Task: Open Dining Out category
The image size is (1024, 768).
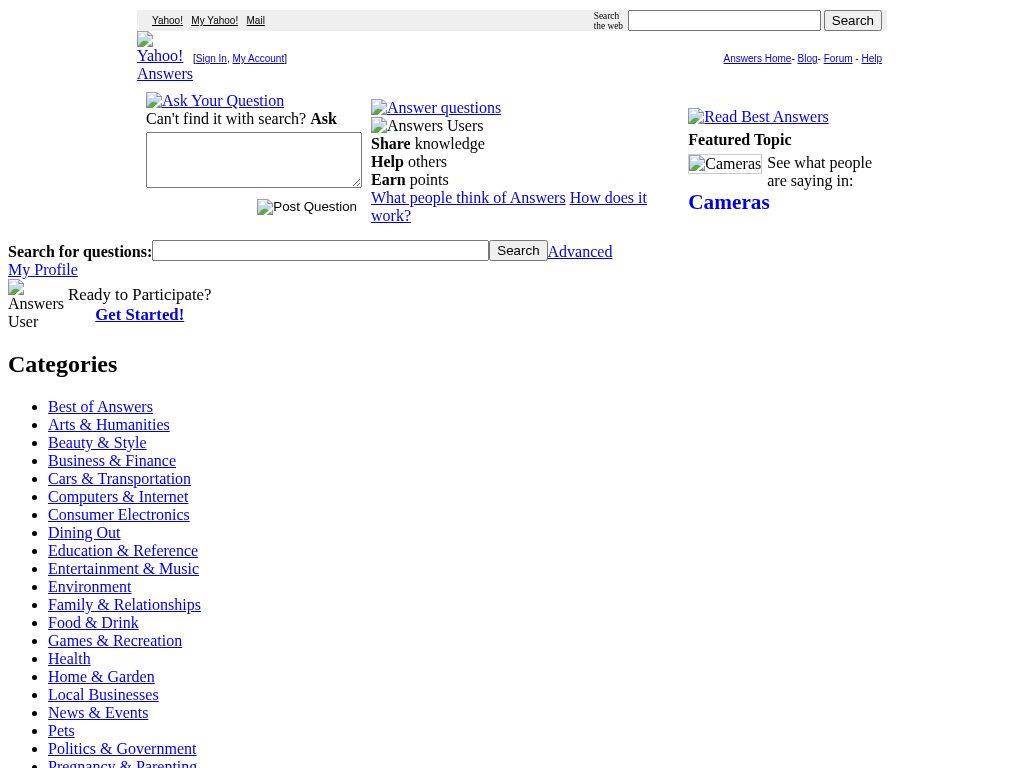Action: click(x=84, y=533)
